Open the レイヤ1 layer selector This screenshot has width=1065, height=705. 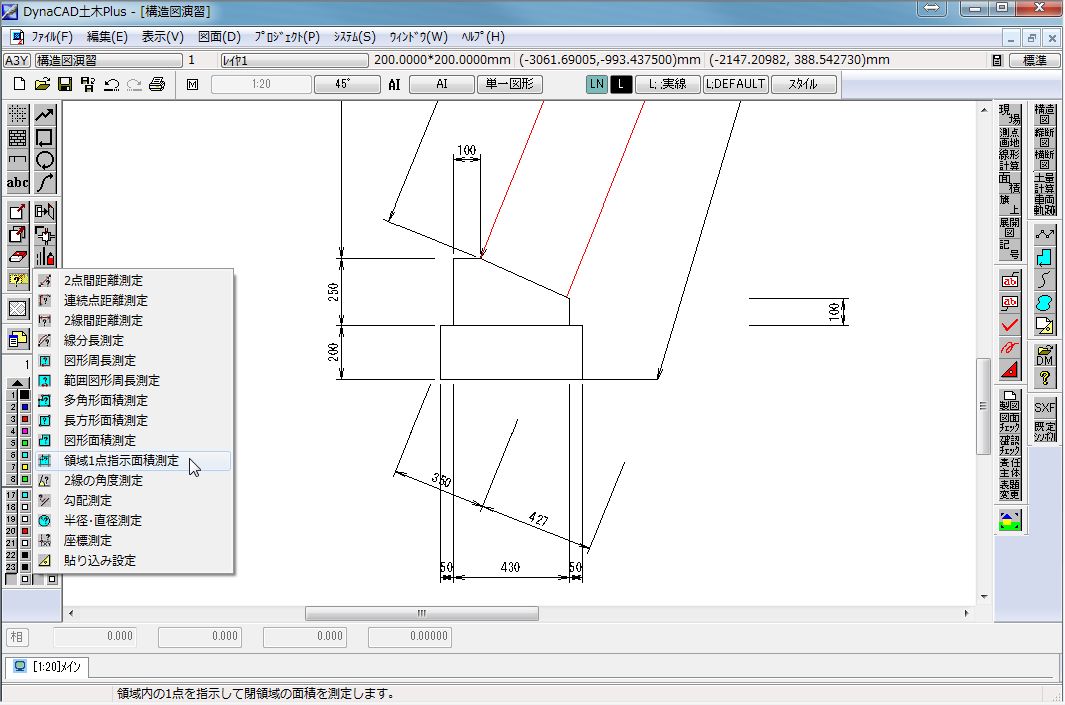295,60
